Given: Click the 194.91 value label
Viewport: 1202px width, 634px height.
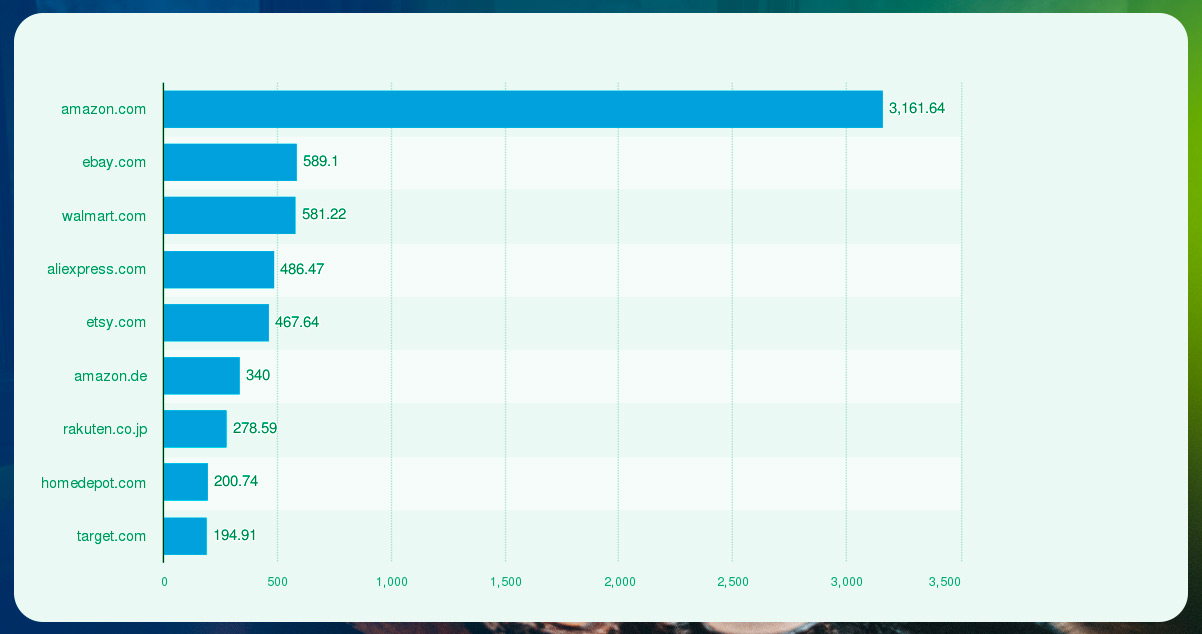Looking at the screenshot, I should 235,535.
